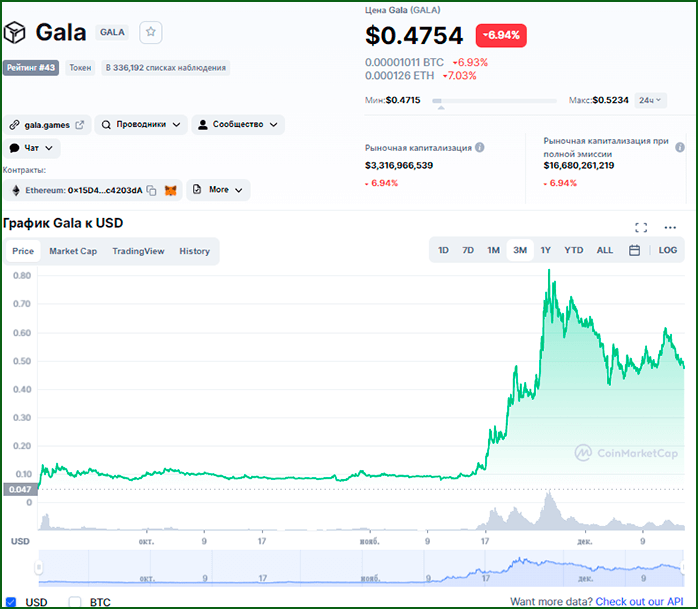This screenshot has width=698, height=609.
Task: Open the TradingView chart tab
Action: (138, 251)
